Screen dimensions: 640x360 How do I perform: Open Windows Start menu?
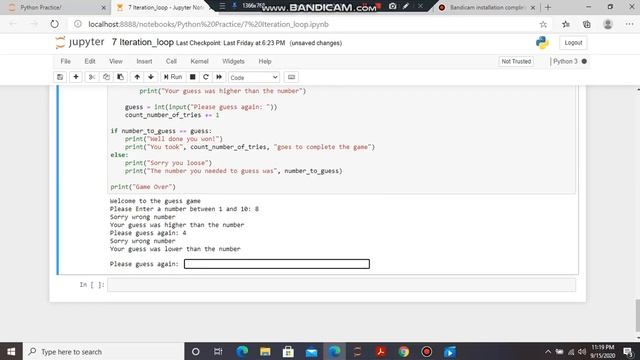[11, 351]
